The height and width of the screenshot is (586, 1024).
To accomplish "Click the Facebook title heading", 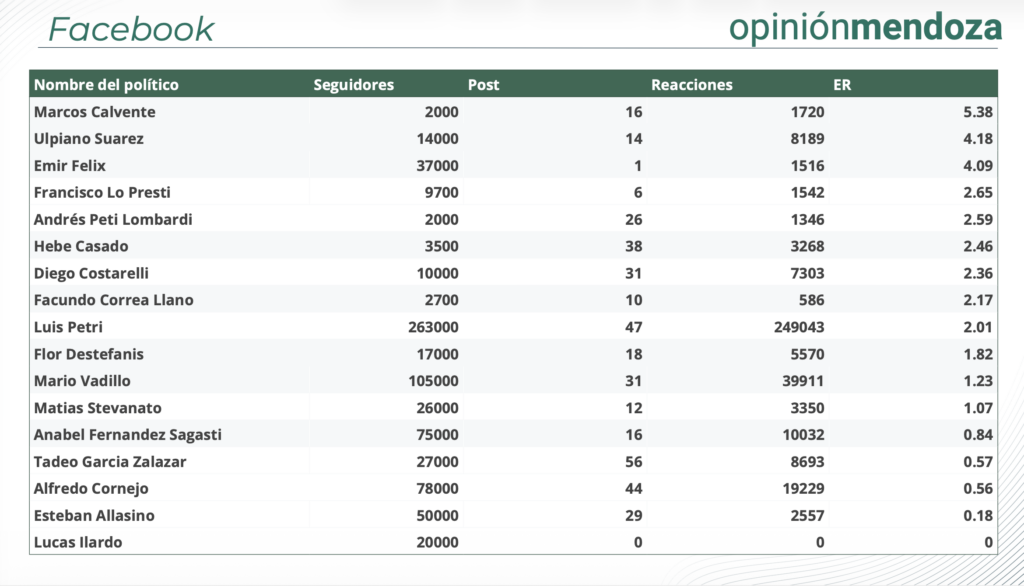I will [131, 29].
